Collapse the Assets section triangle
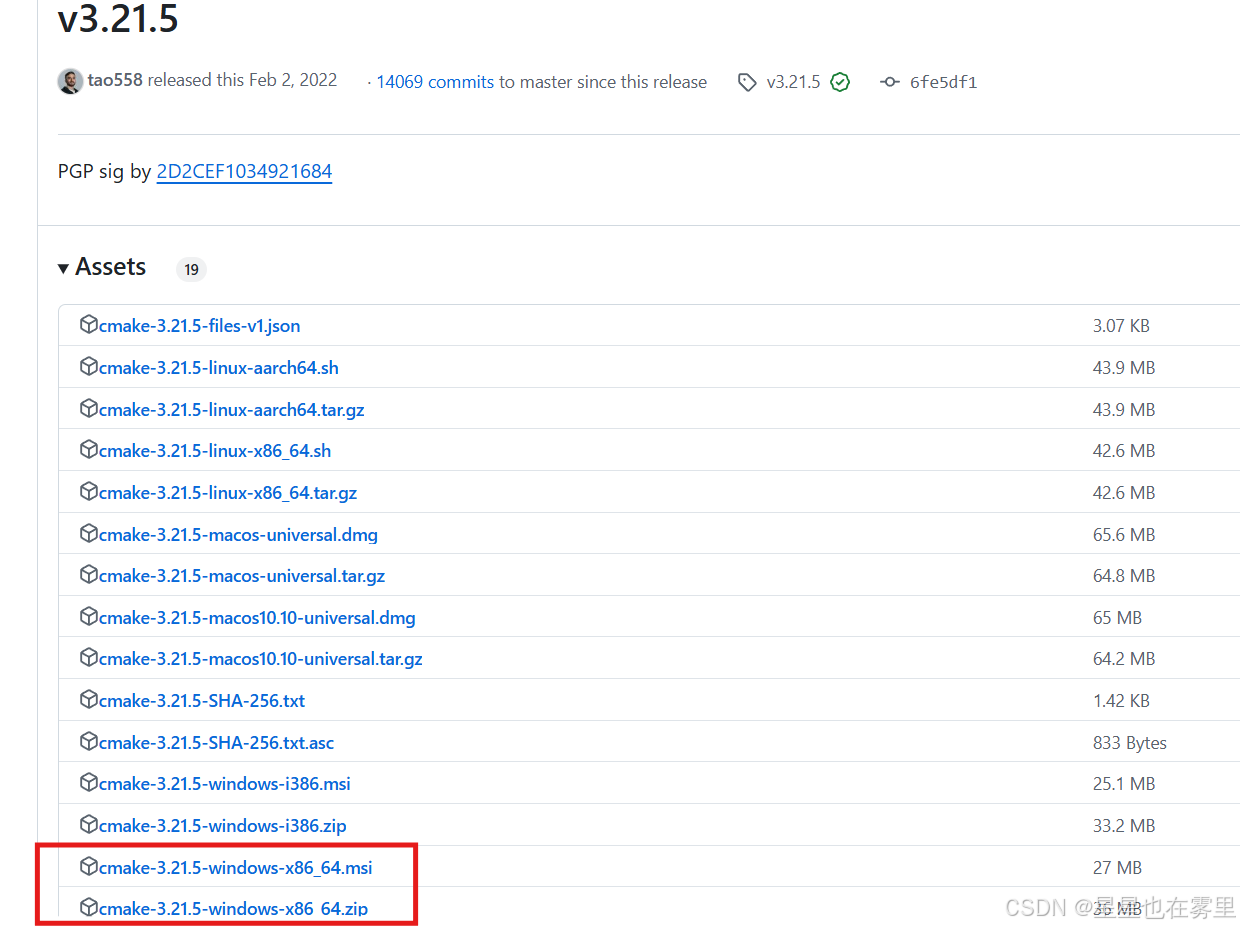 point(63,268)
